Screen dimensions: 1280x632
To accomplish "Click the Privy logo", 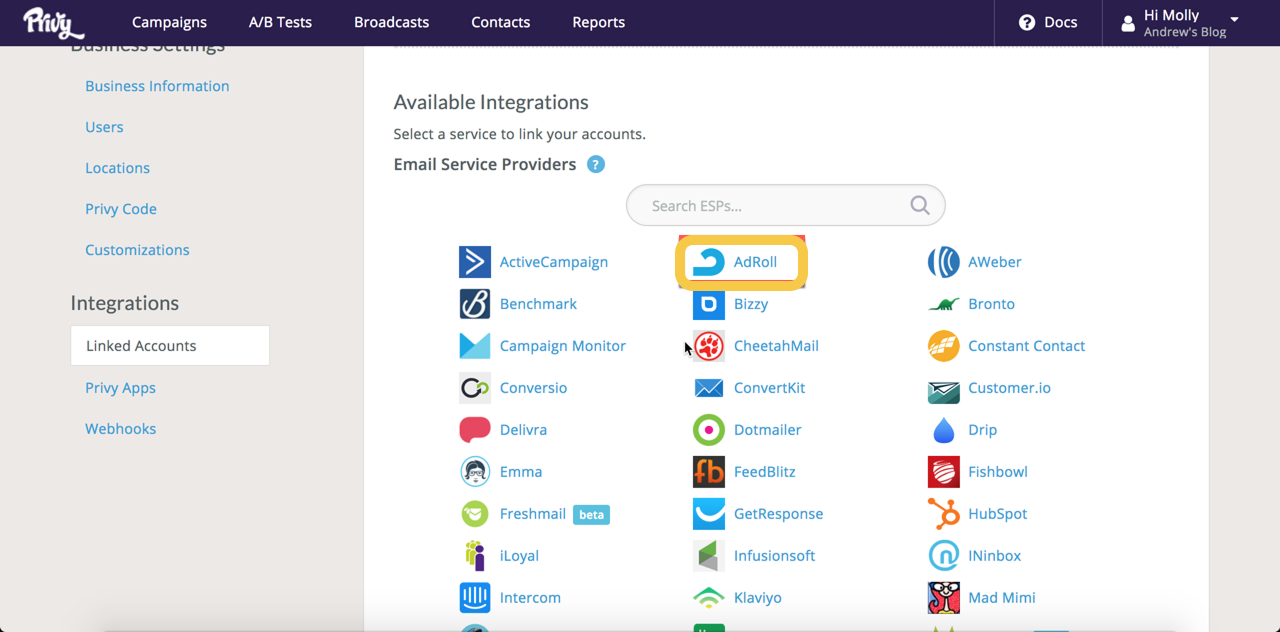I will pyautogui.click(x=52, y=22).
